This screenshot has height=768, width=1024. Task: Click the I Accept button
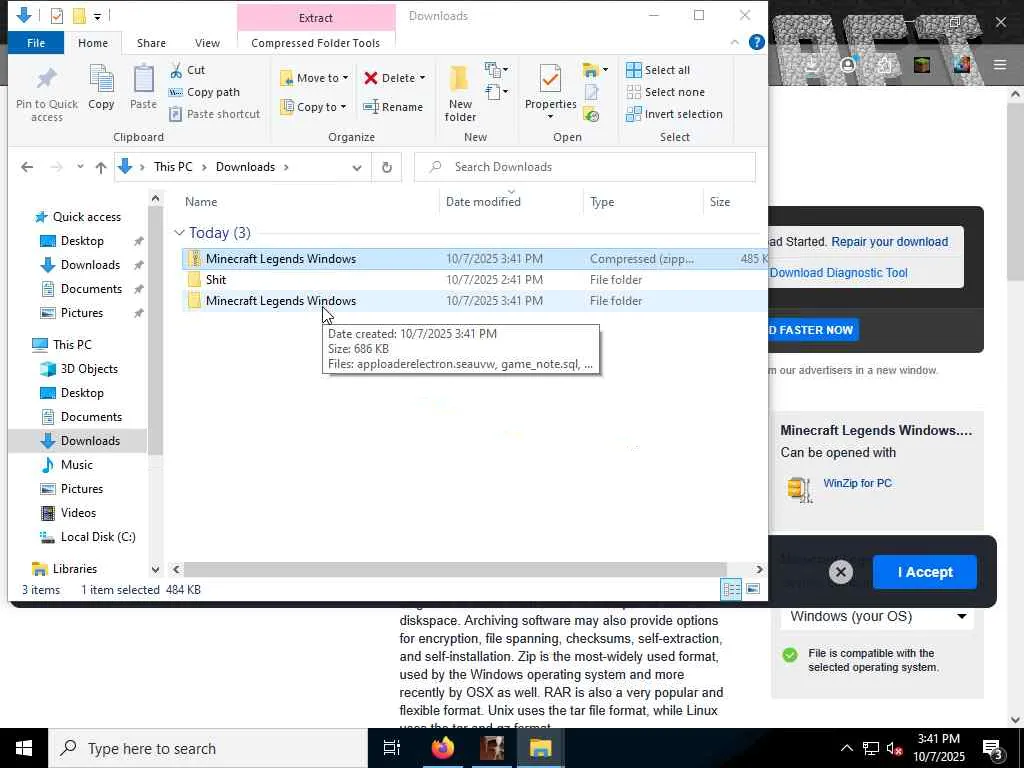[925, 572]
